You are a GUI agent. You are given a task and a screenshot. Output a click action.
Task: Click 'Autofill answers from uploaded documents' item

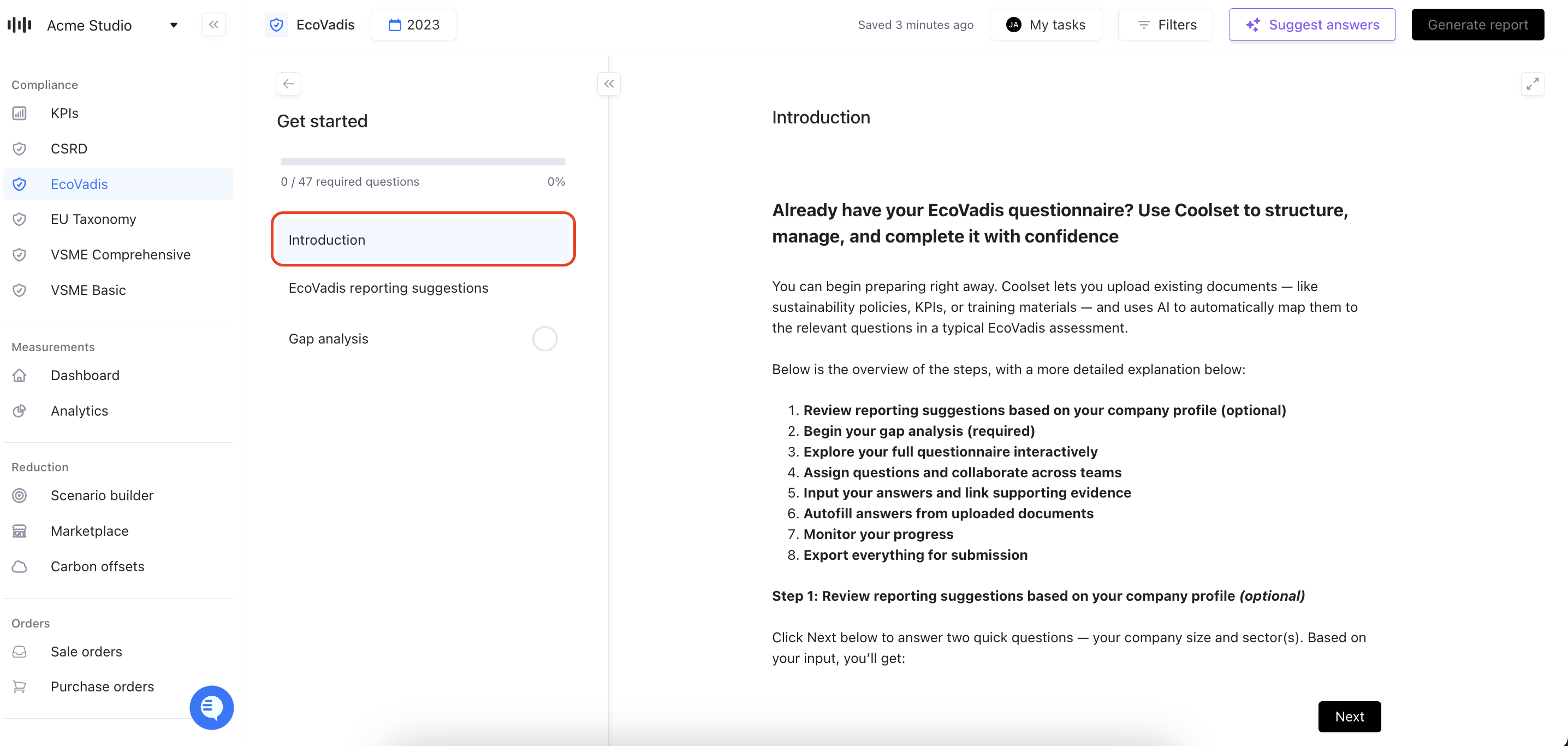(948, 514)
